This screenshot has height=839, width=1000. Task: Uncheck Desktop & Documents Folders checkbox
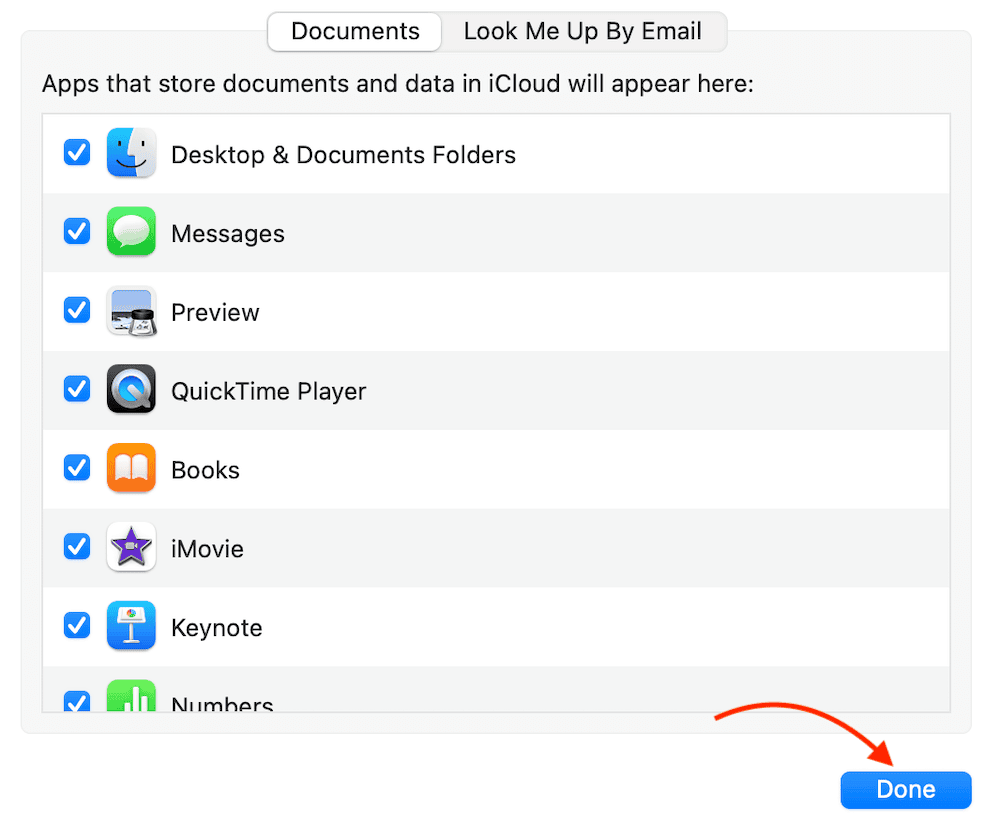(77, 152)
